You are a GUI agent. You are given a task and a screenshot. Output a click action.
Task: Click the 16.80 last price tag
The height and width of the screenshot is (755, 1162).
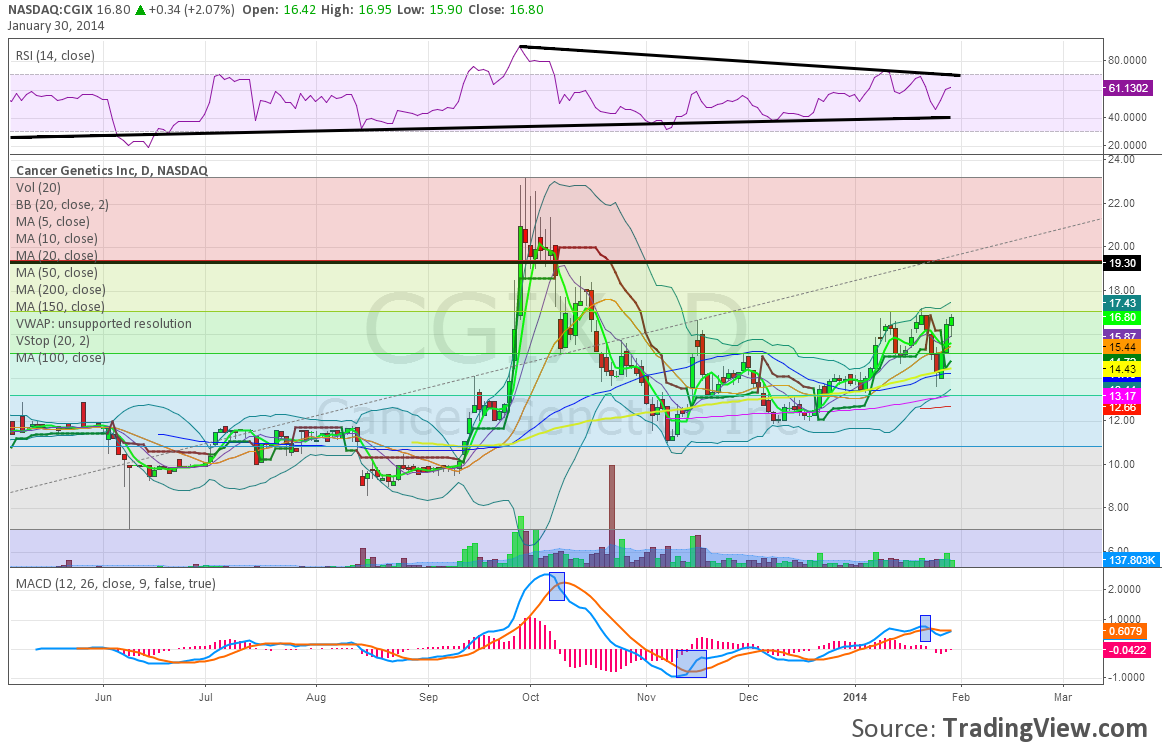[1121, 317]
